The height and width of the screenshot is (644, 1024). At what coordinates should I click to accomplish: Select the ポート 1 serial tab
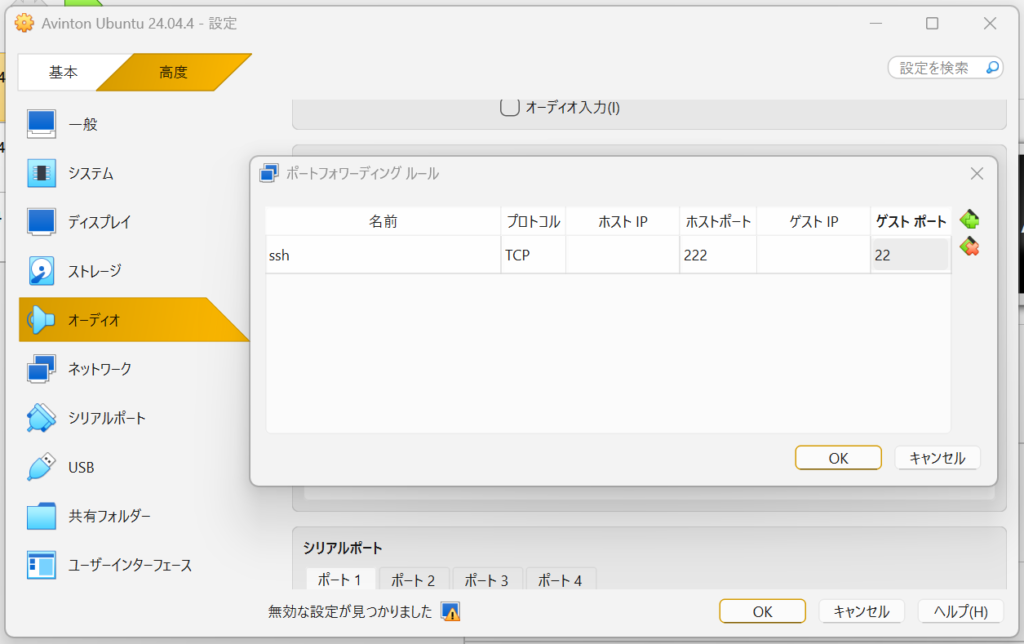[340, 579]
